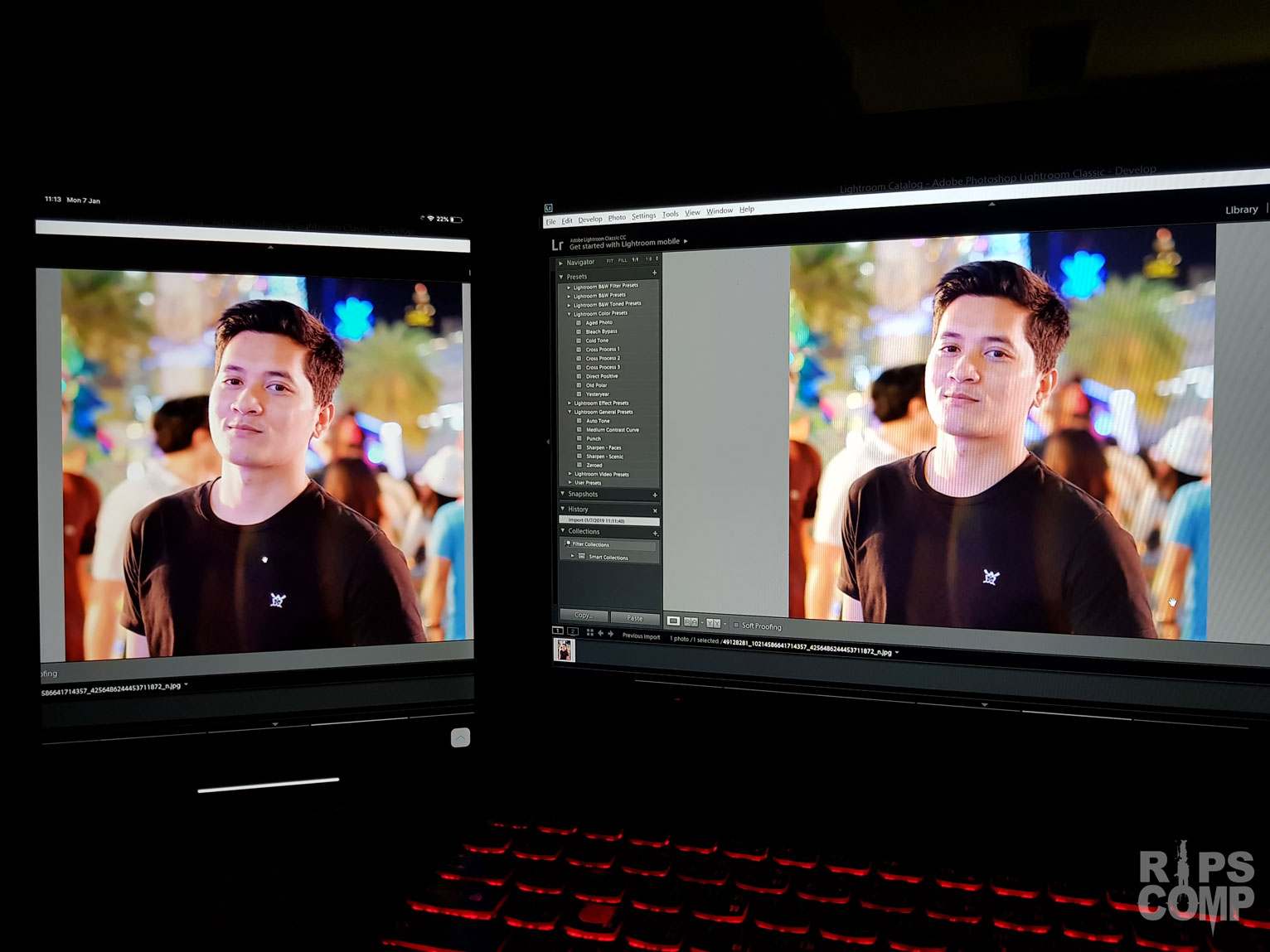Clear history with the X icon
This screenshot has height=952, width=1270.
[x=655, y=511]
